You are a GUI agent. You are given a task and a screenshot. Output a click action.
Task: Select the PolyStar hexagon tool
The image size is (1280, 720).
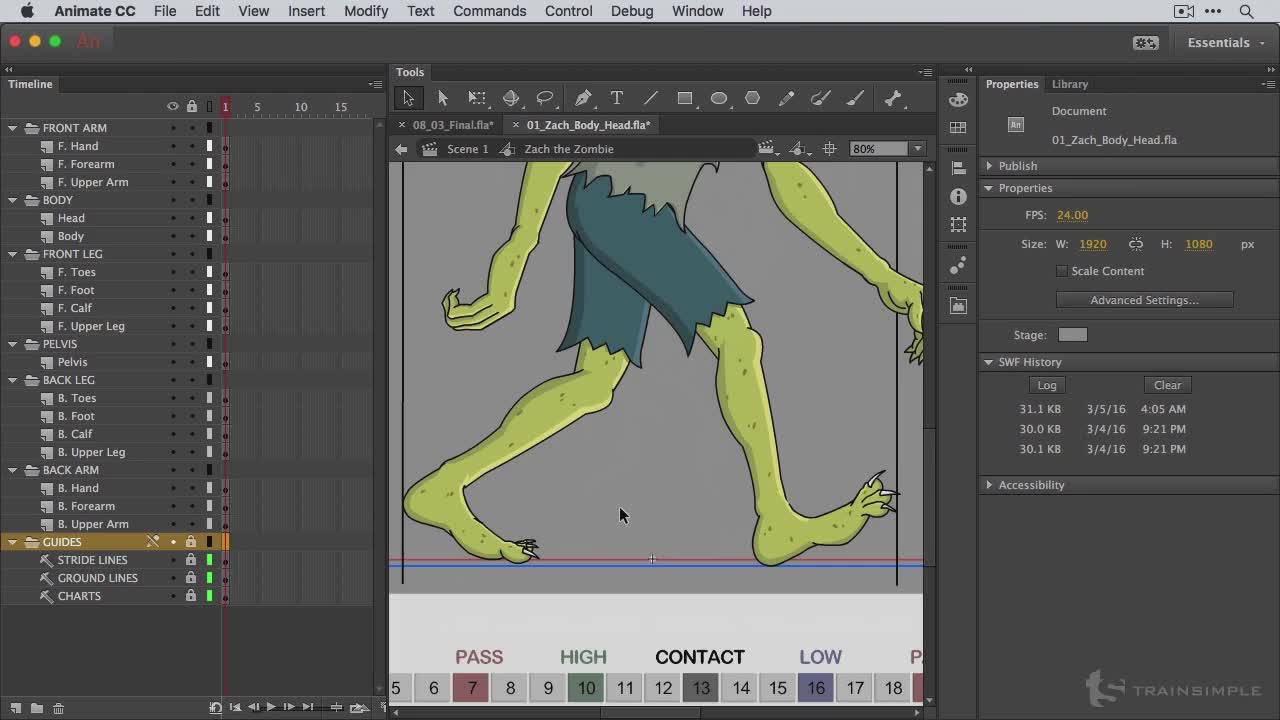753,98
